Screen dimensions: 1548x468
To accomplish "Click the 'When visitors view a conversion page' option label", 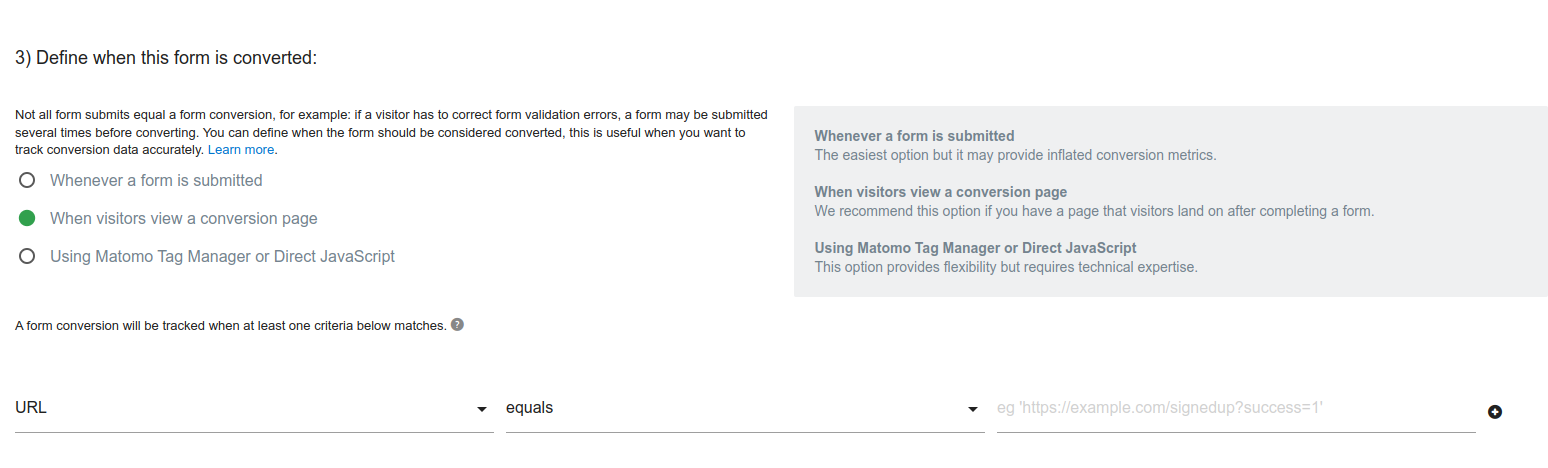I will point(184,218).
